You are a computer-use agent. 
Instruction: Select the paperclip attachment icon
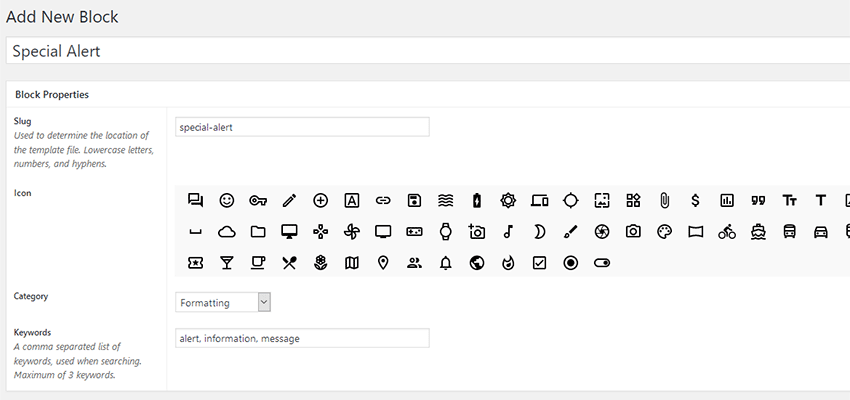664,200
